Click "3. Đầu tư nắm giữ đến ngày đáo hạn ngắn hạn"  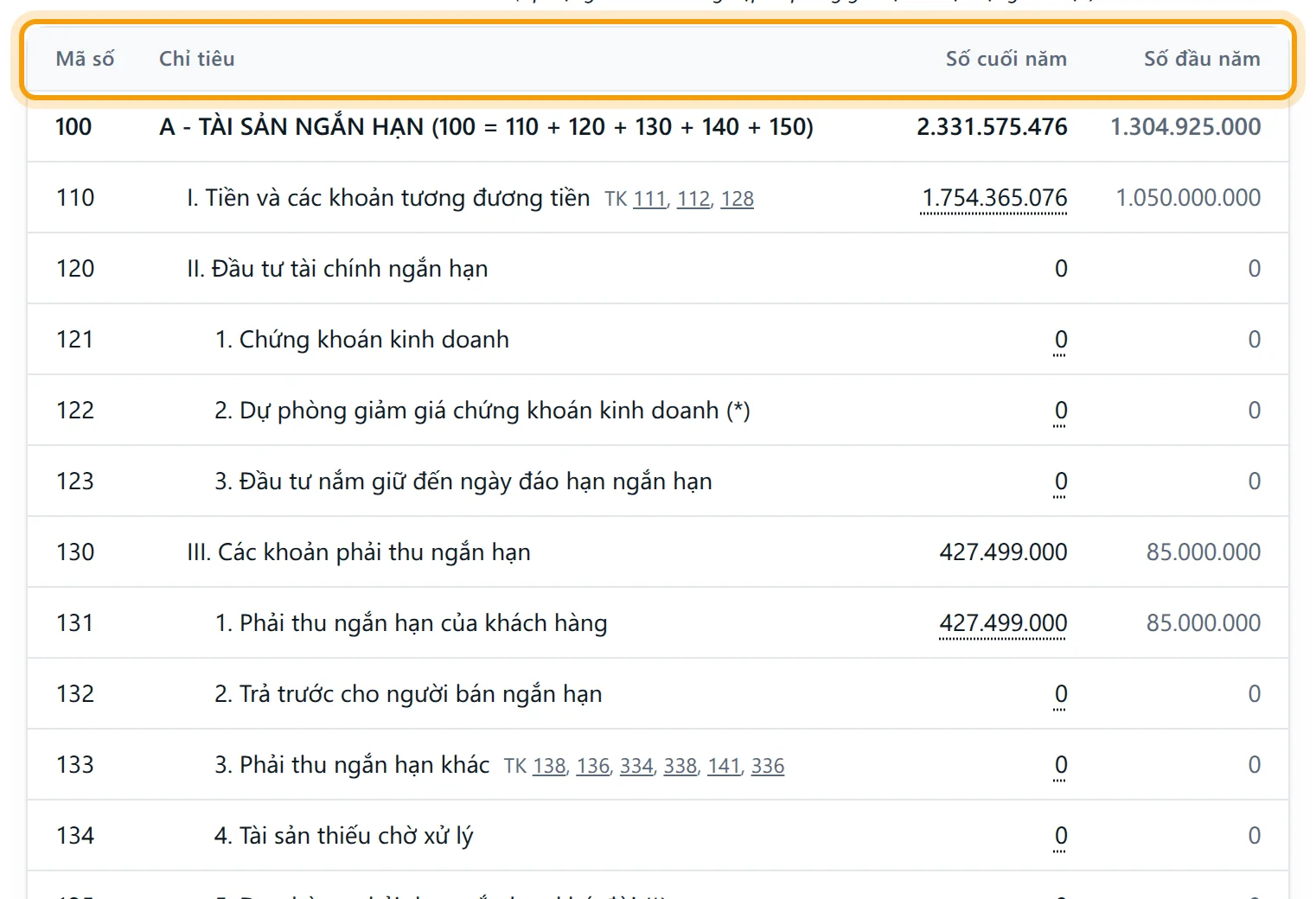tap(463, 481)
